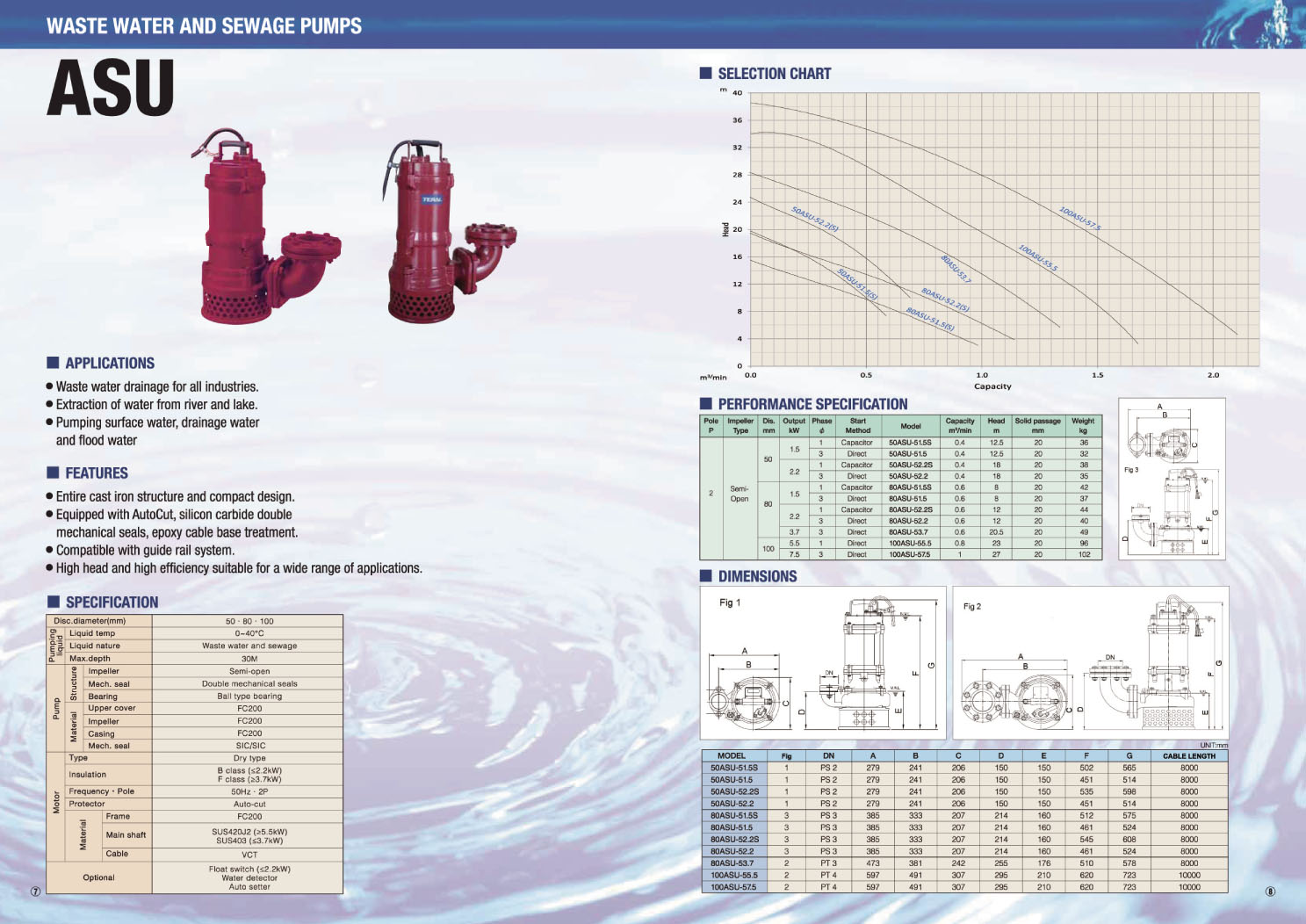The height and width of the screenshot is (924, 1306).
Task: Click the "High head and high efficiency" feature line
Action: tap(239, 568)
